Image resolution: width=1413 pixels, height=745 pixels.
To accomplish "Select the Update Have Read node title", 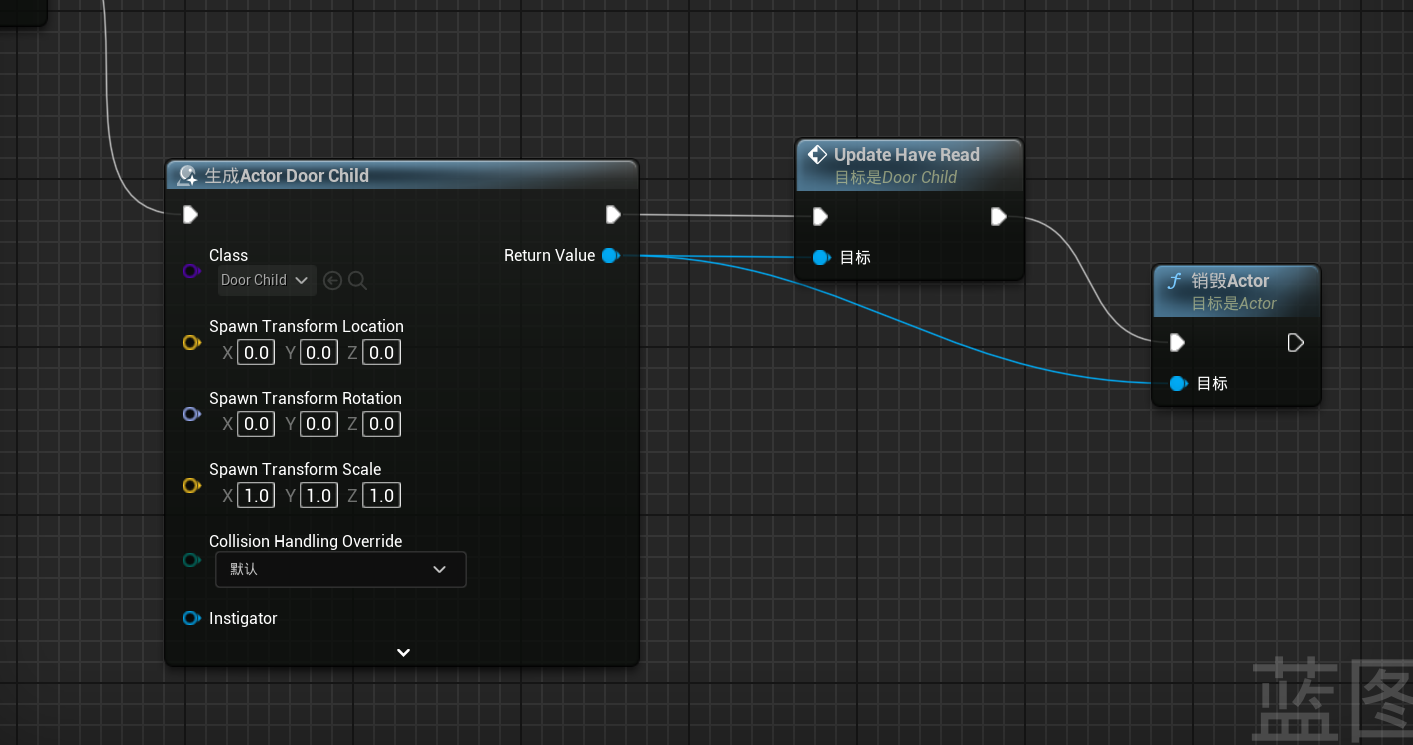I will click(x=906, y=155).
